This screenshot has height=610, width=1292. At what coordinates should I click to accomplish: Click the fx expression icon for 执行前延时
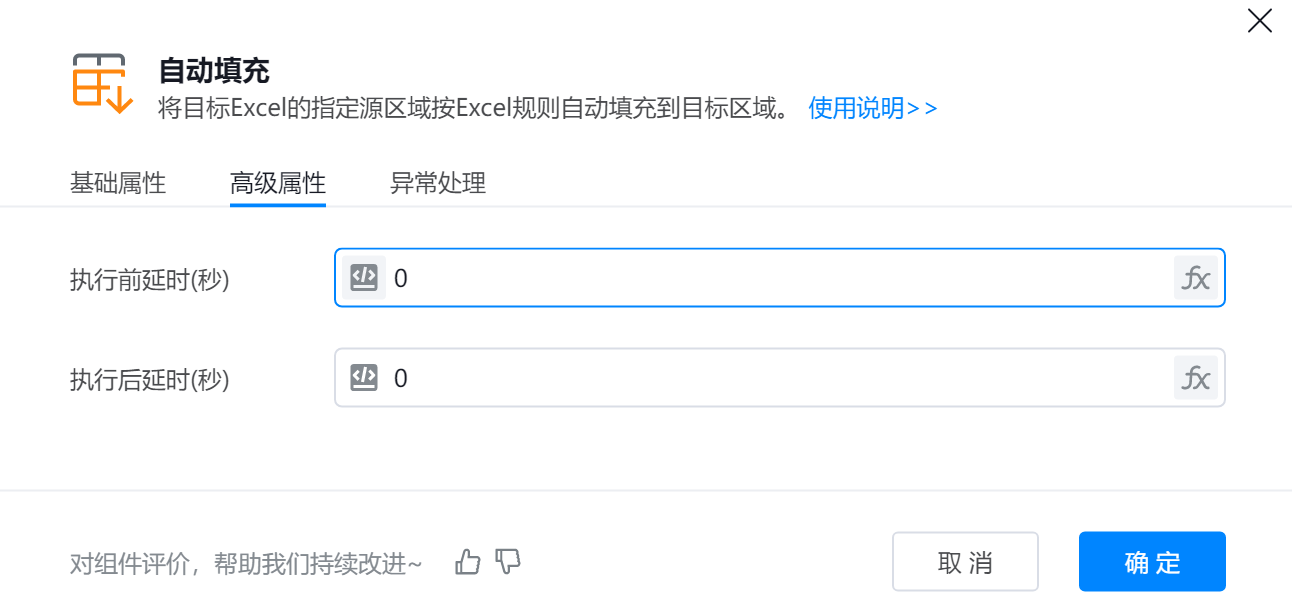1196,278
